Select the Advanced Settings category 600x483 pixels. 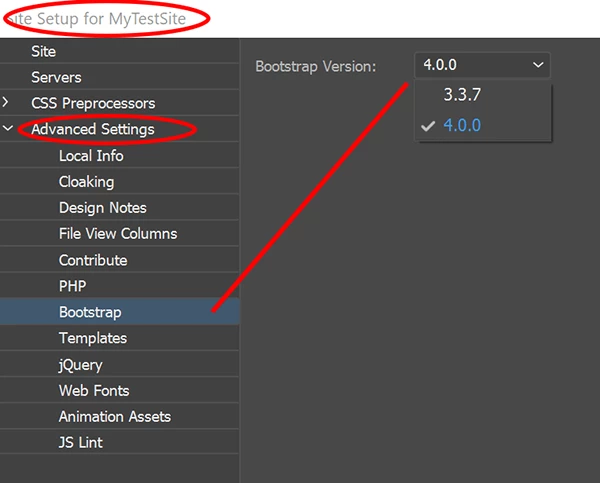click(119, 129)
